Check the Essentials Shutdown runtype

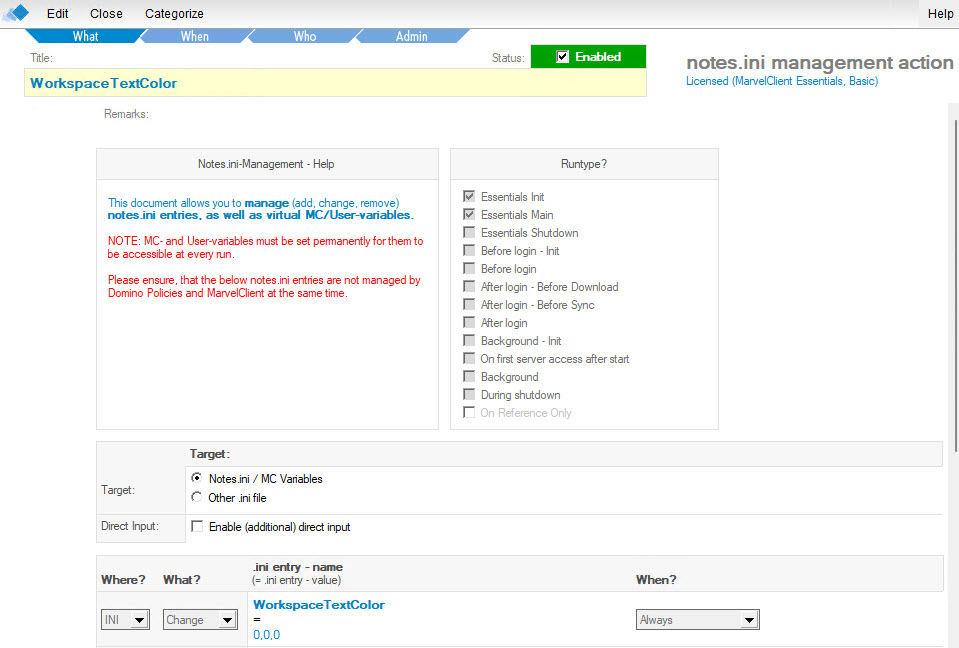pyautogui.click(x=469, y=232)
